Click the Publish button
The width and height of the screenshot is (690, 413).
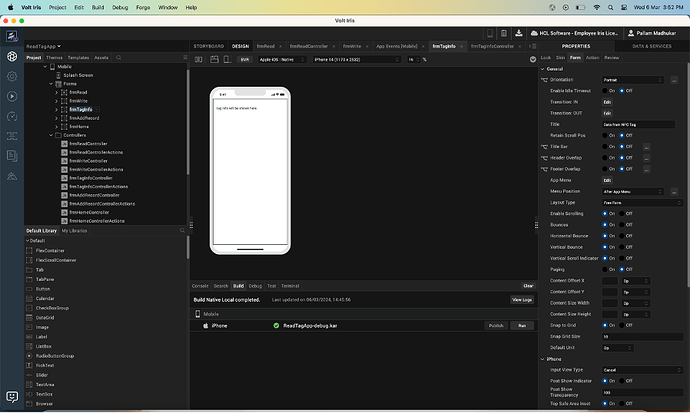(x=496, y=326)
